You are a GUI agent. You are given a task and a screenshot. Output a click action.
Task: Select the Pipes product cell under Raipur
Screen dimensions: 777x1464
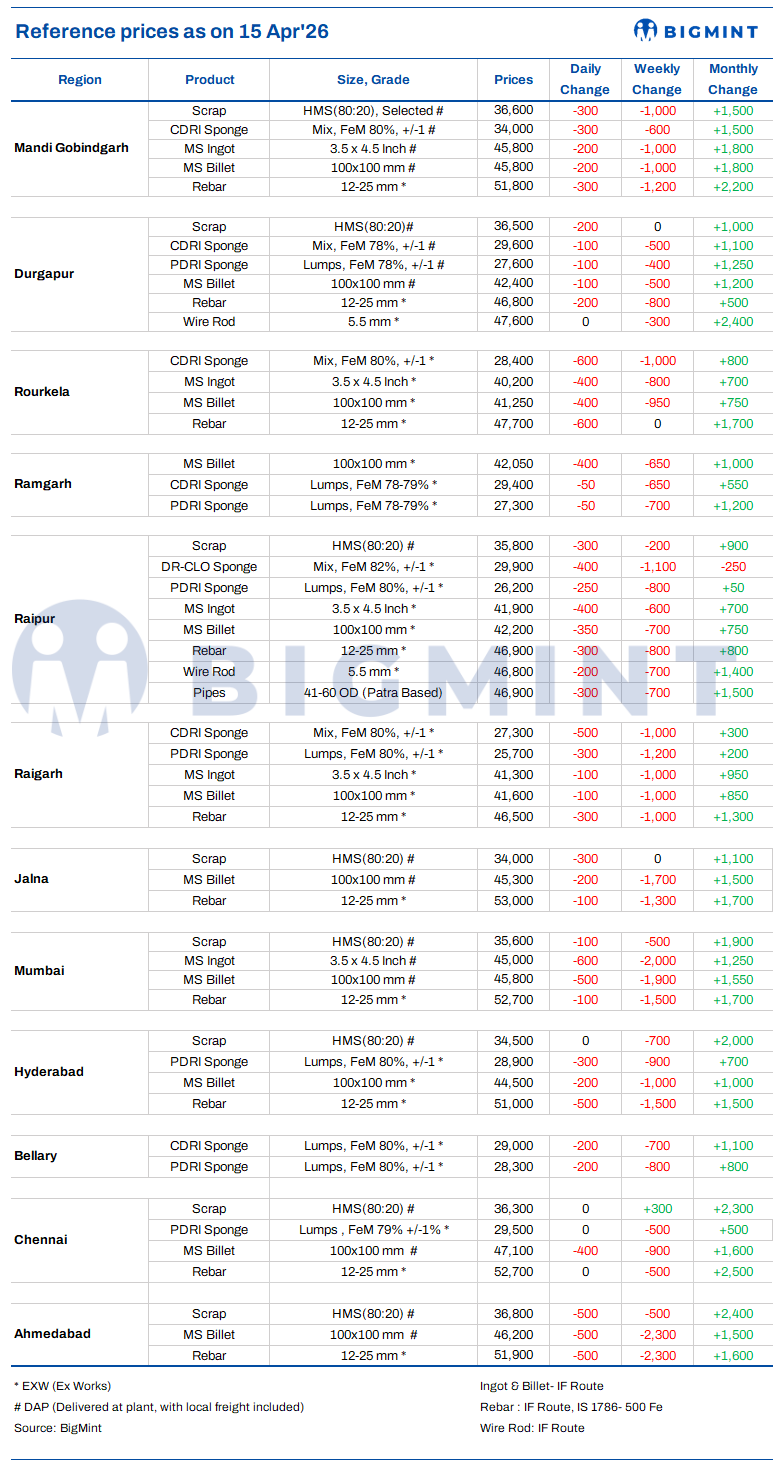click(209, 693)
